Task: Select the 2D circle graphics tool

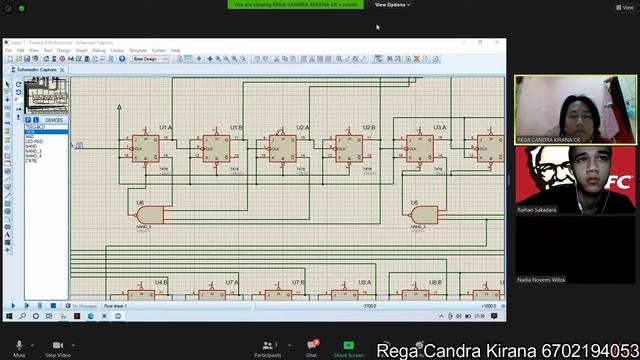Action: point(7,211)
